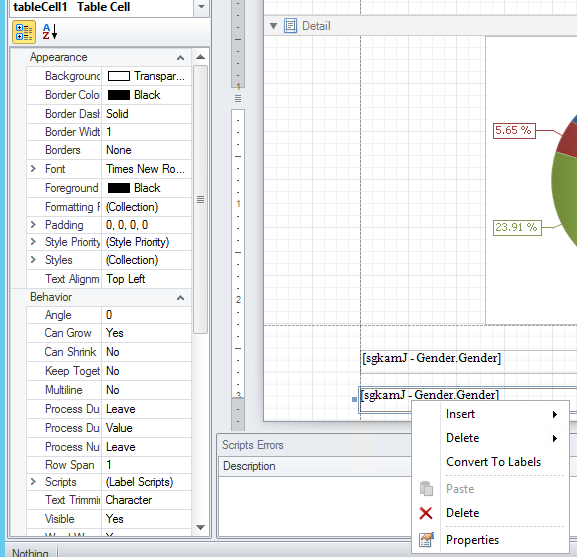Select the 5.65 % pie chart label

coord(514,131)
